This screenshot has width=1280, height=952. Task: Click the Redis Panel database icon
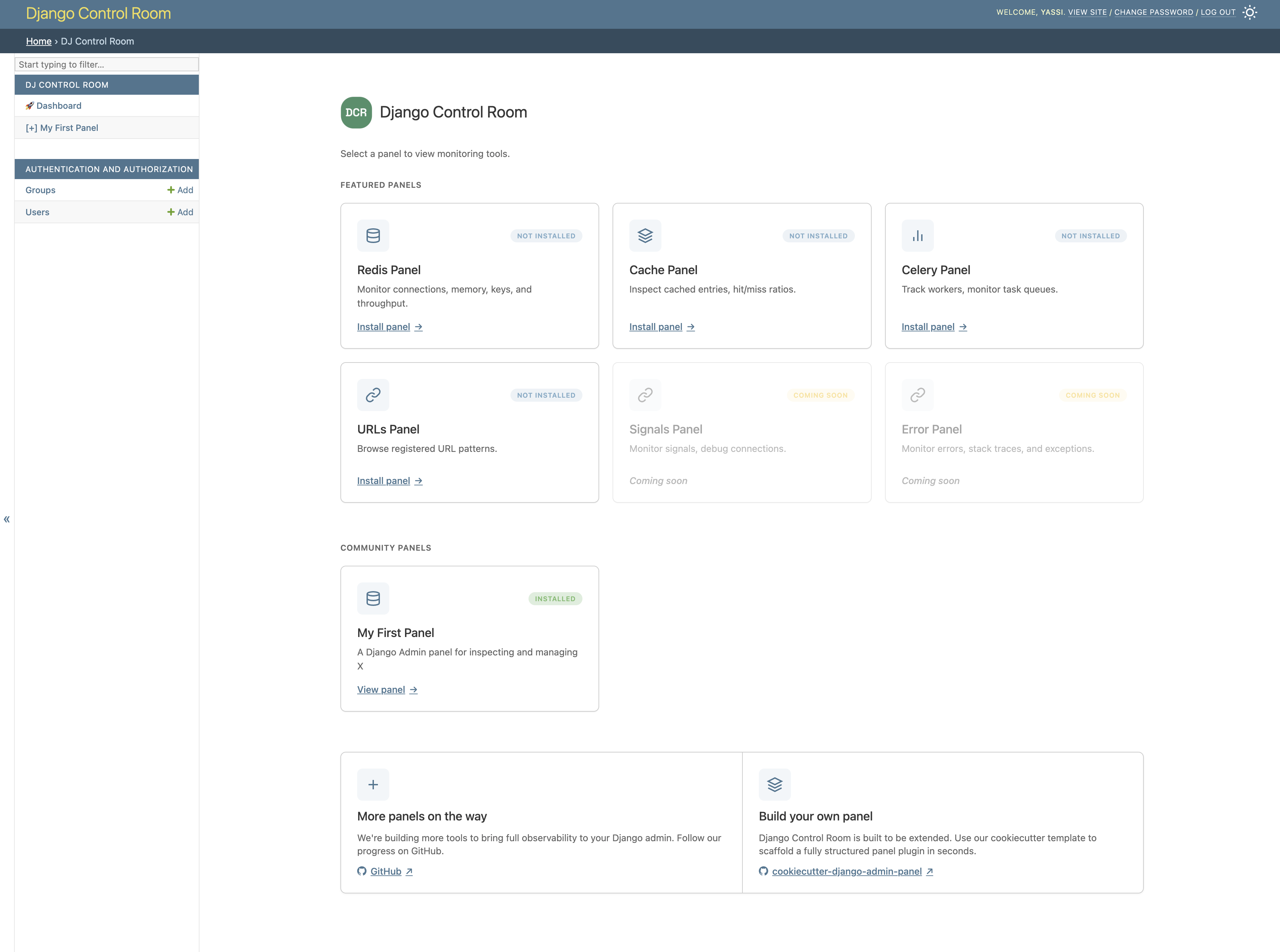point(373,236)
